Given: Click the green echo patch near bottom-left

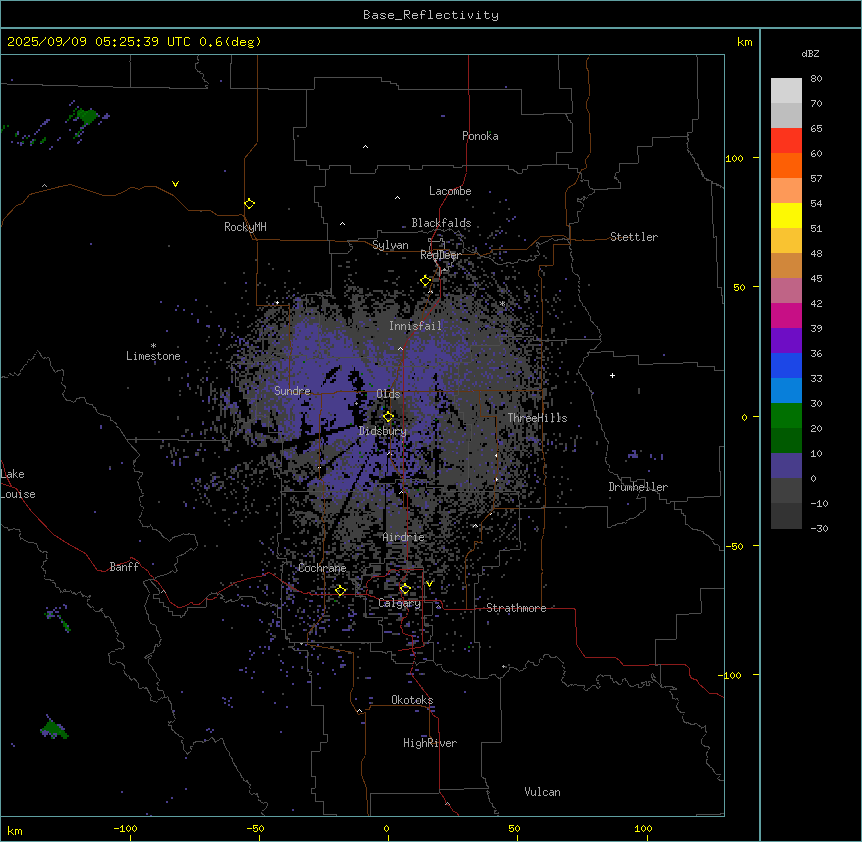Looking at the screenshot, I should click(x=54, y=729).
